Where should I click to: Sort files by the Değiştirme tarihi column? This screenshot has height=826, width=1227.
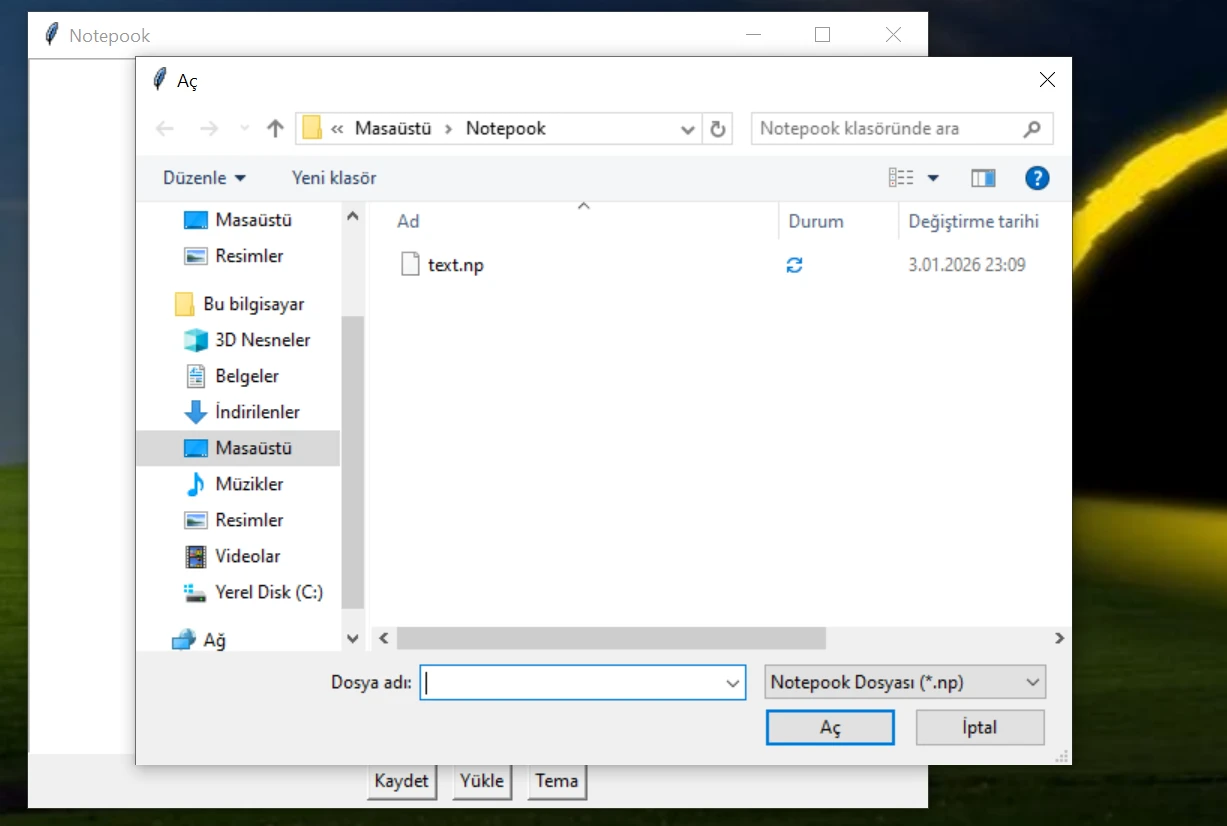point(973,221)
